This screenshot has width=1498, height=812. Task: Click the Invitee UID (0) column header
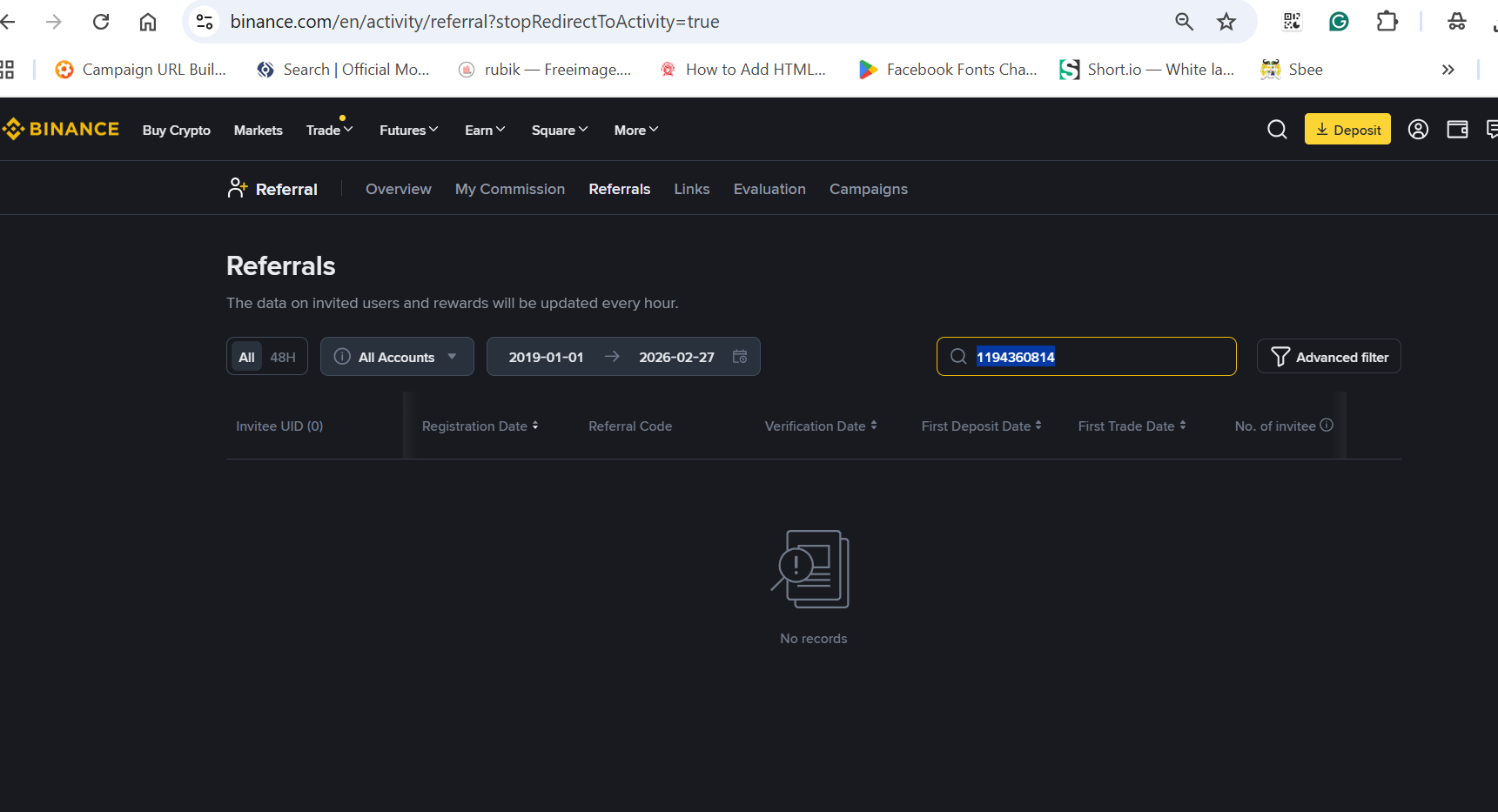tap(279, 426)
